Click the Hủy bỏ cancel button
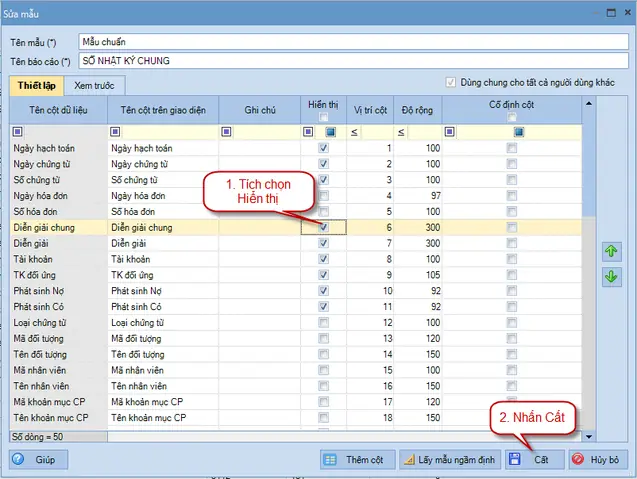Screen dimensions: 637x479 pyautogui.click(x=598, y=459)
